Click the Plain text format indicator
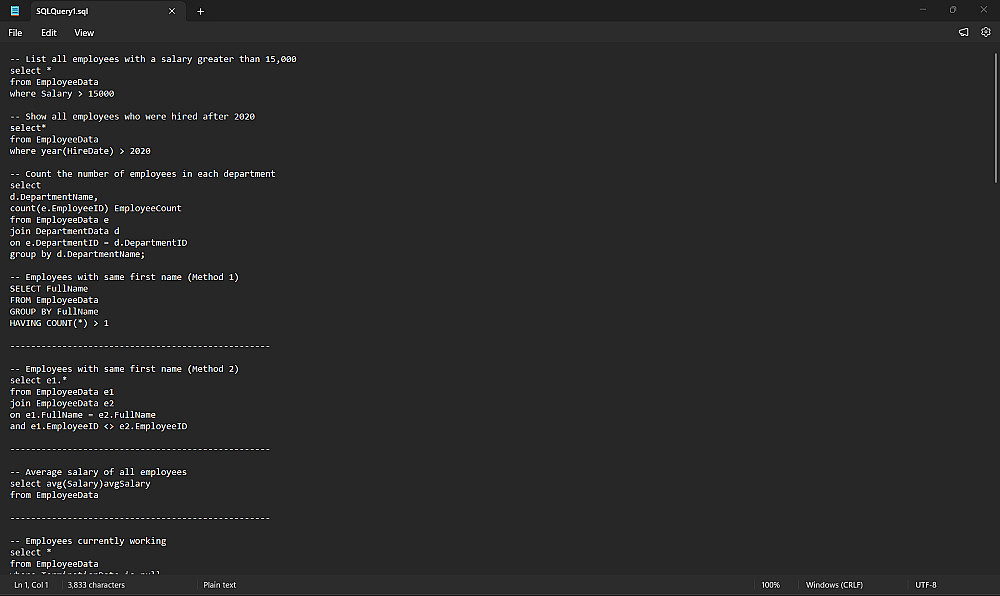Screen dimensions: 1000x596 tap(220, 585)
